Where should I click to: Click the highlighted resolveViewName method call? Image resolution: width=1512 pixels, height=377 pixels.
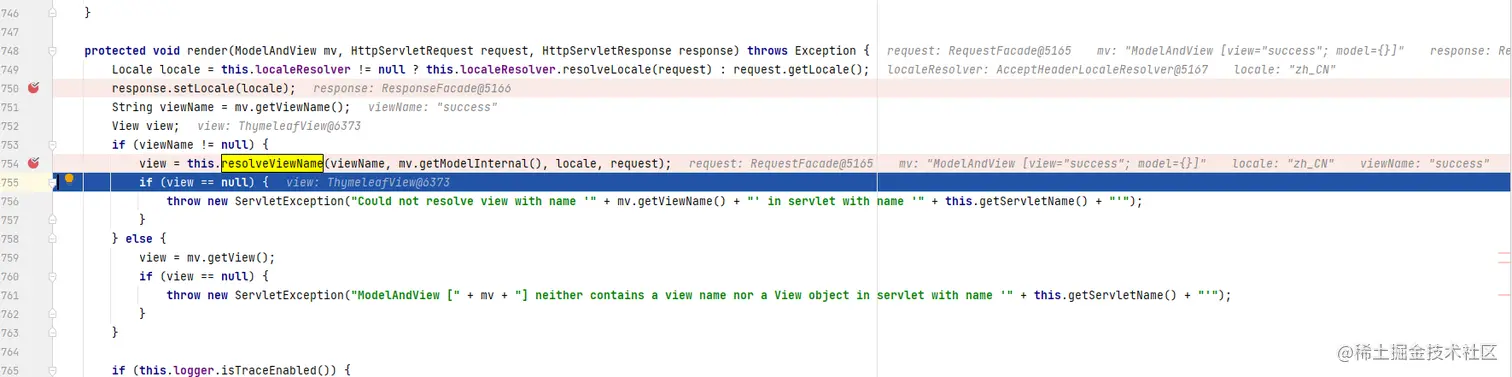pos(272,163)
